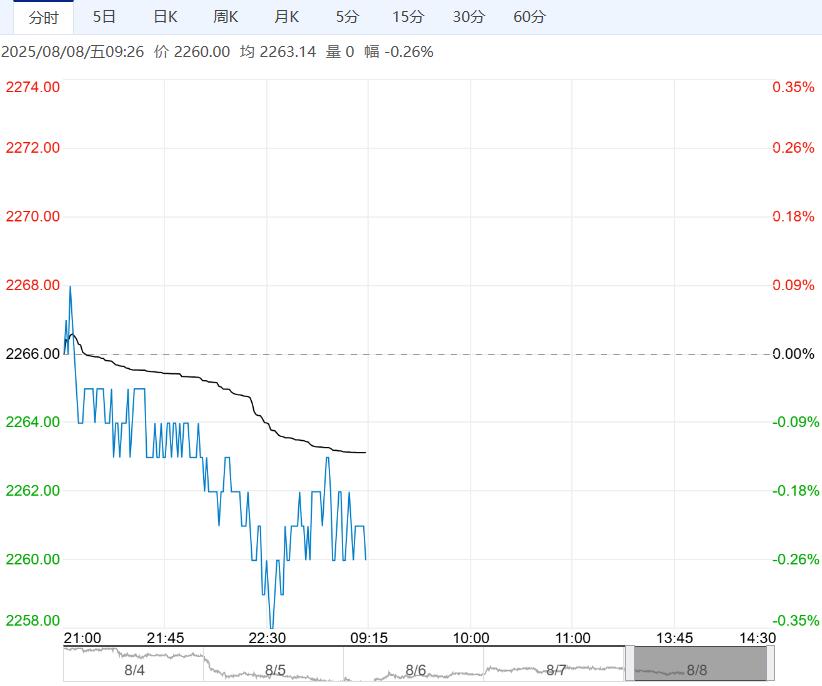This screenshot has height=686, width=822.
Task: Click the 价 2260.00 price readout
Action: (192, 52)
